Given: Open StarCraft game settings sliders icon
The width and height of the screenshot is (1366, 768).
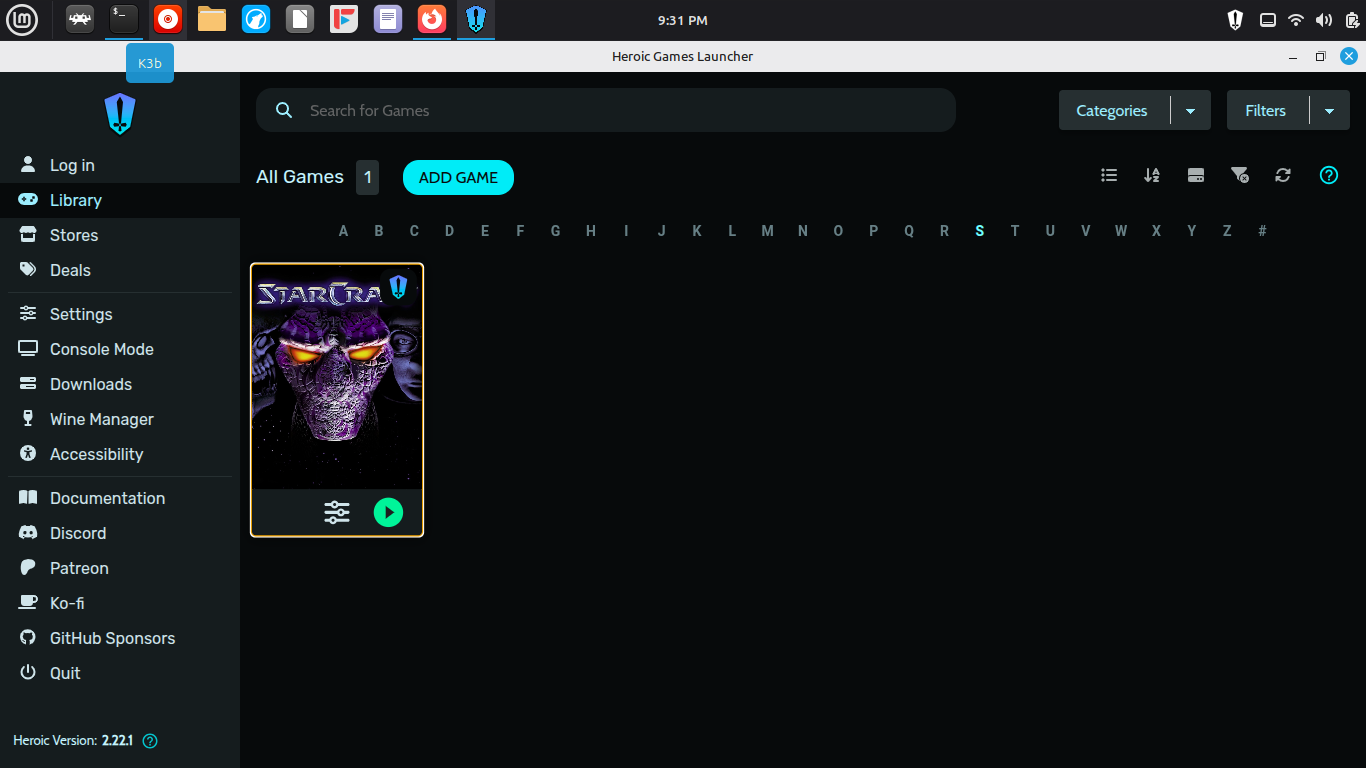Looking at the screenshot, I should tap(337, 513).
